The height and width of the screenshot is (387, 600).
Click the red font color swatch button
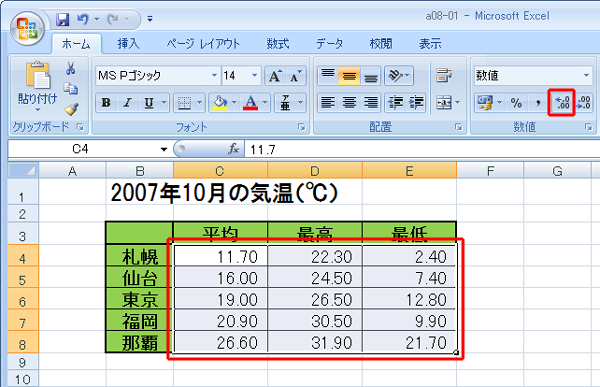tap(251, 103)
